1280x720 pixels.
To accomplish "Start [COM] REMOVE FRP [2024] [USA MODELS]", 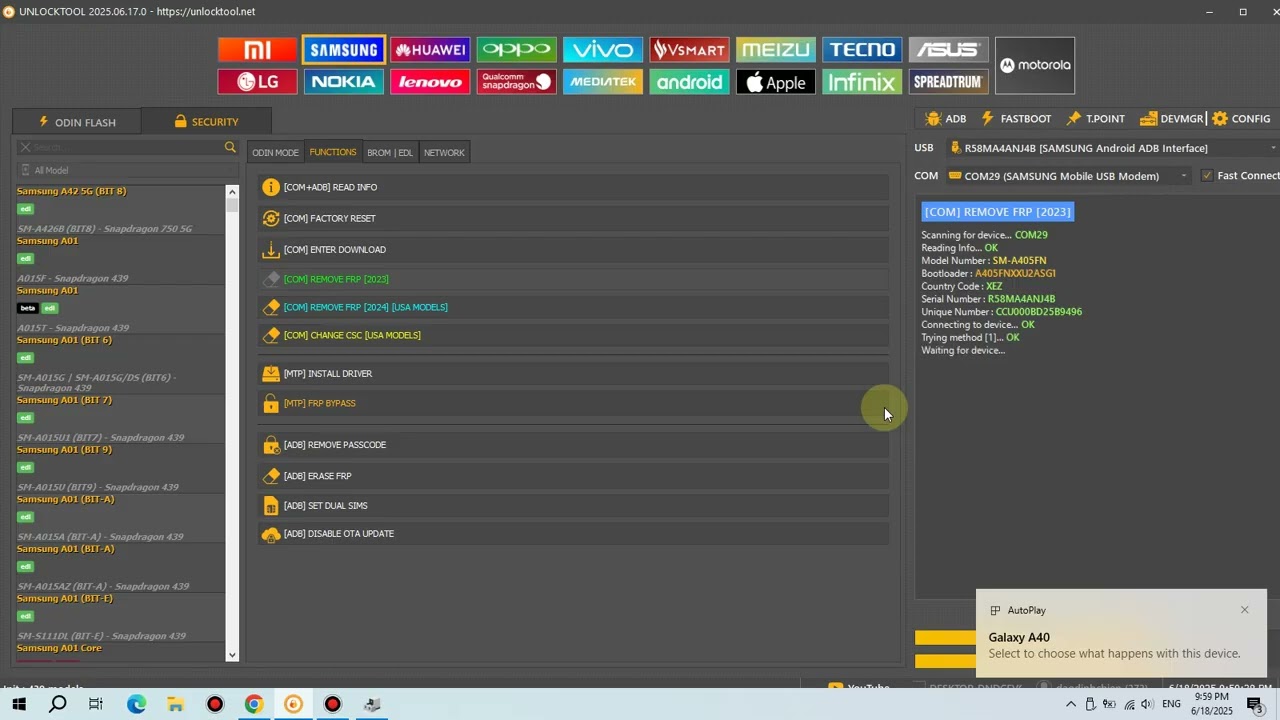I will 573,307.
